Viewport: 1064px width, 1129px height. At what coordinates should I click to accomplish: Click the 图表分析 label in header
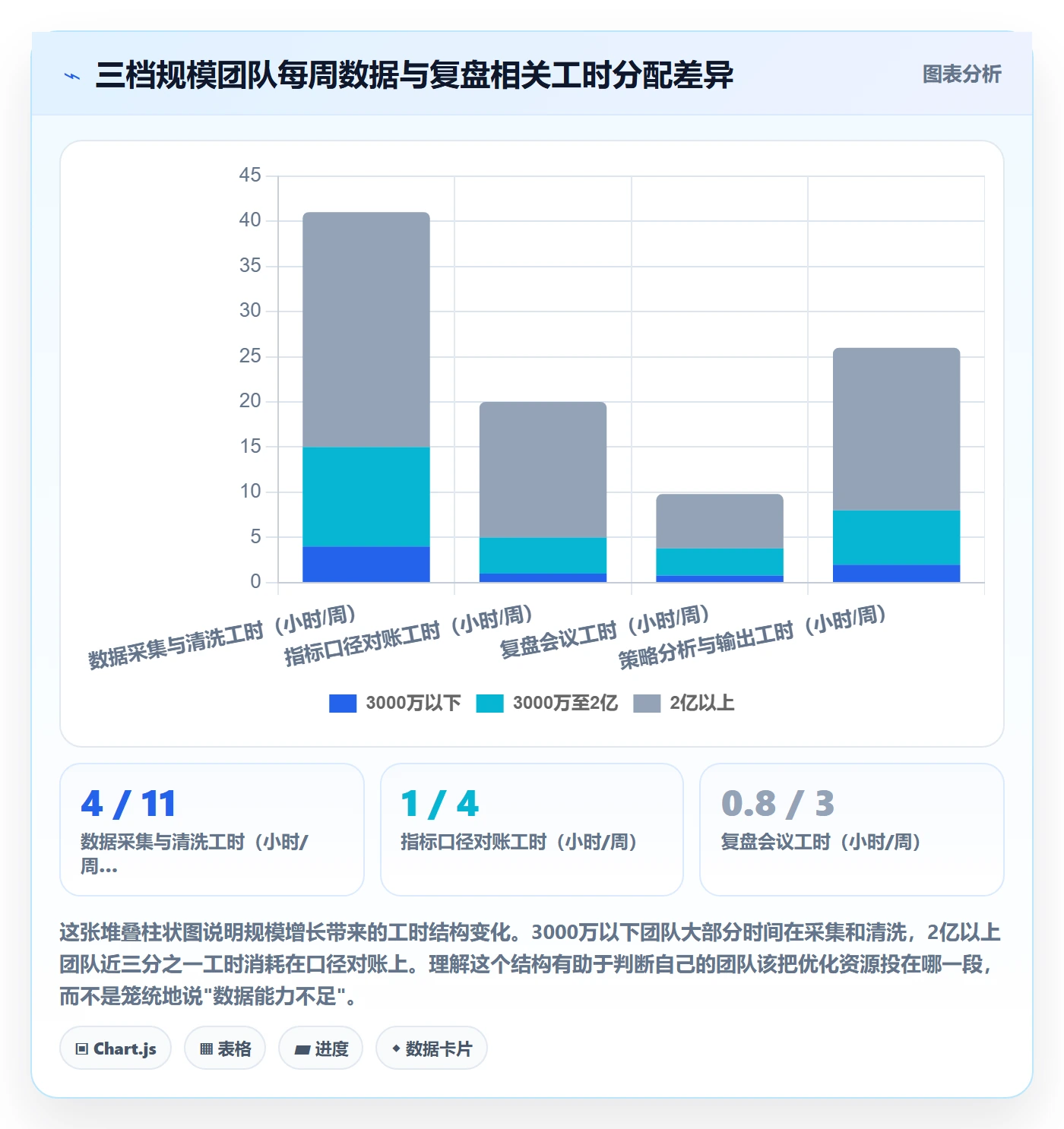coord(961,74)
